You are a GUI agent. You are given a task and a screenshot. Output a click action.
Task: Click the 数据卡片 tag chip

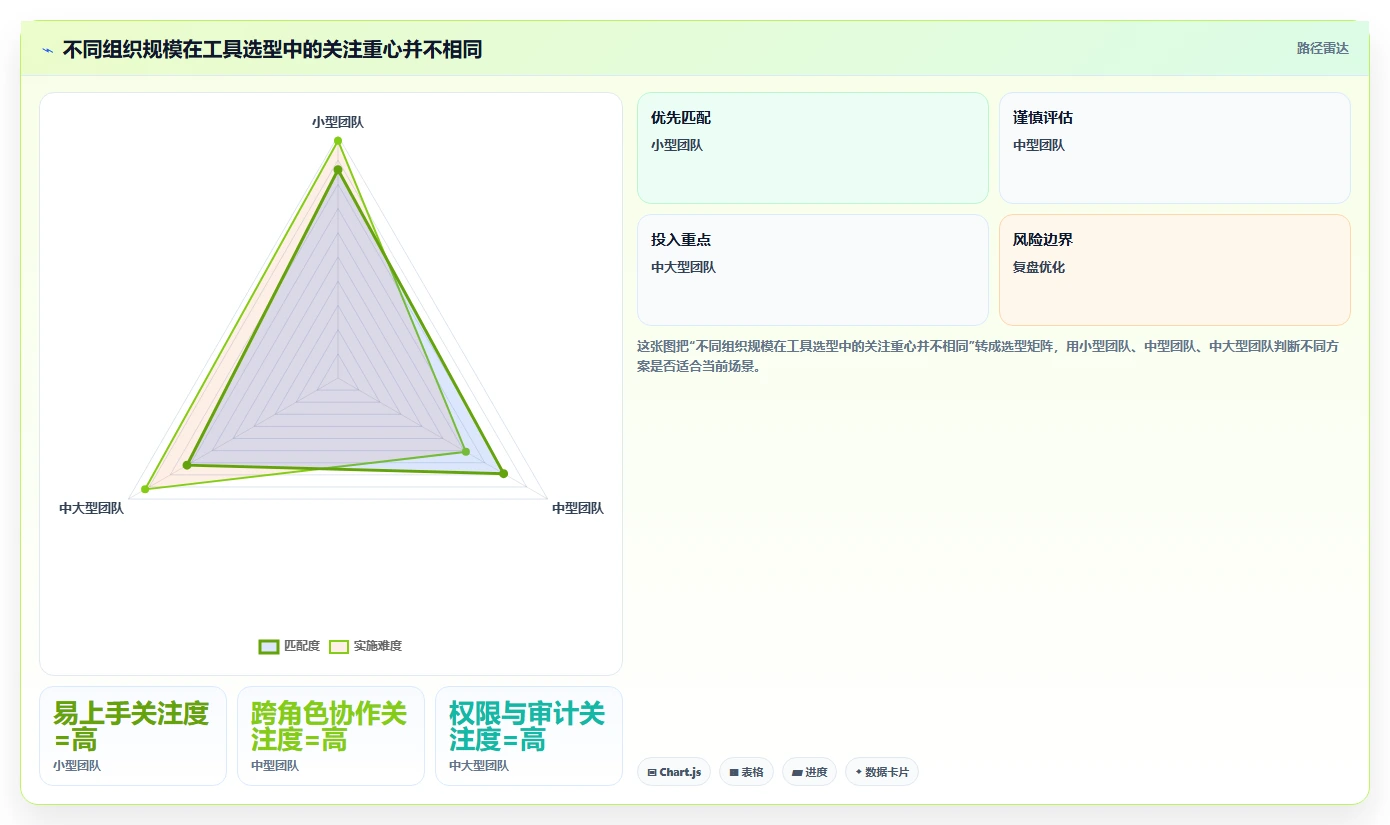(x=882, y=772)
